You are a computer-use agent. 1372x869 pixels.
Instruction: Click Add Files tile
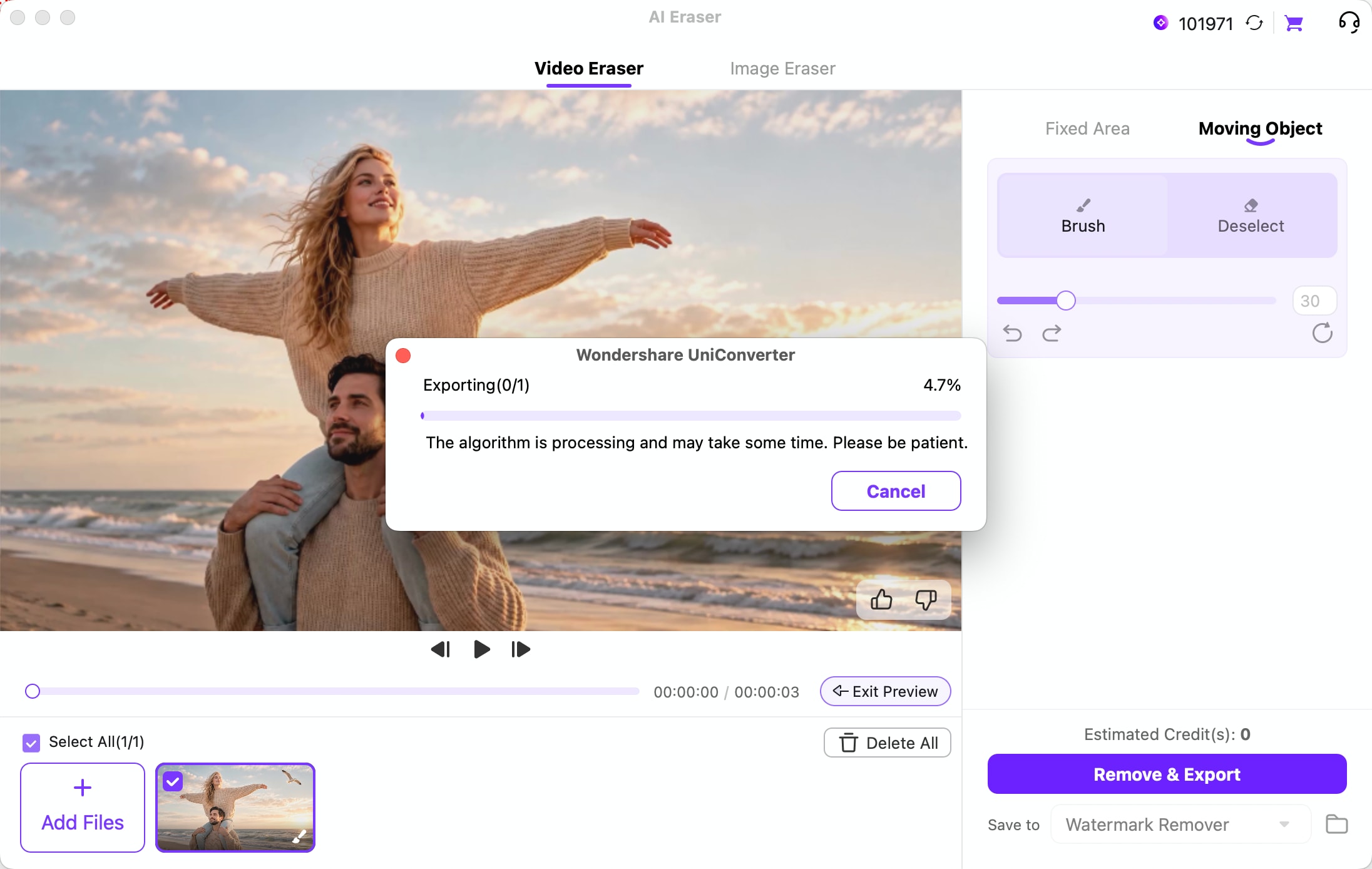[83, 807]
